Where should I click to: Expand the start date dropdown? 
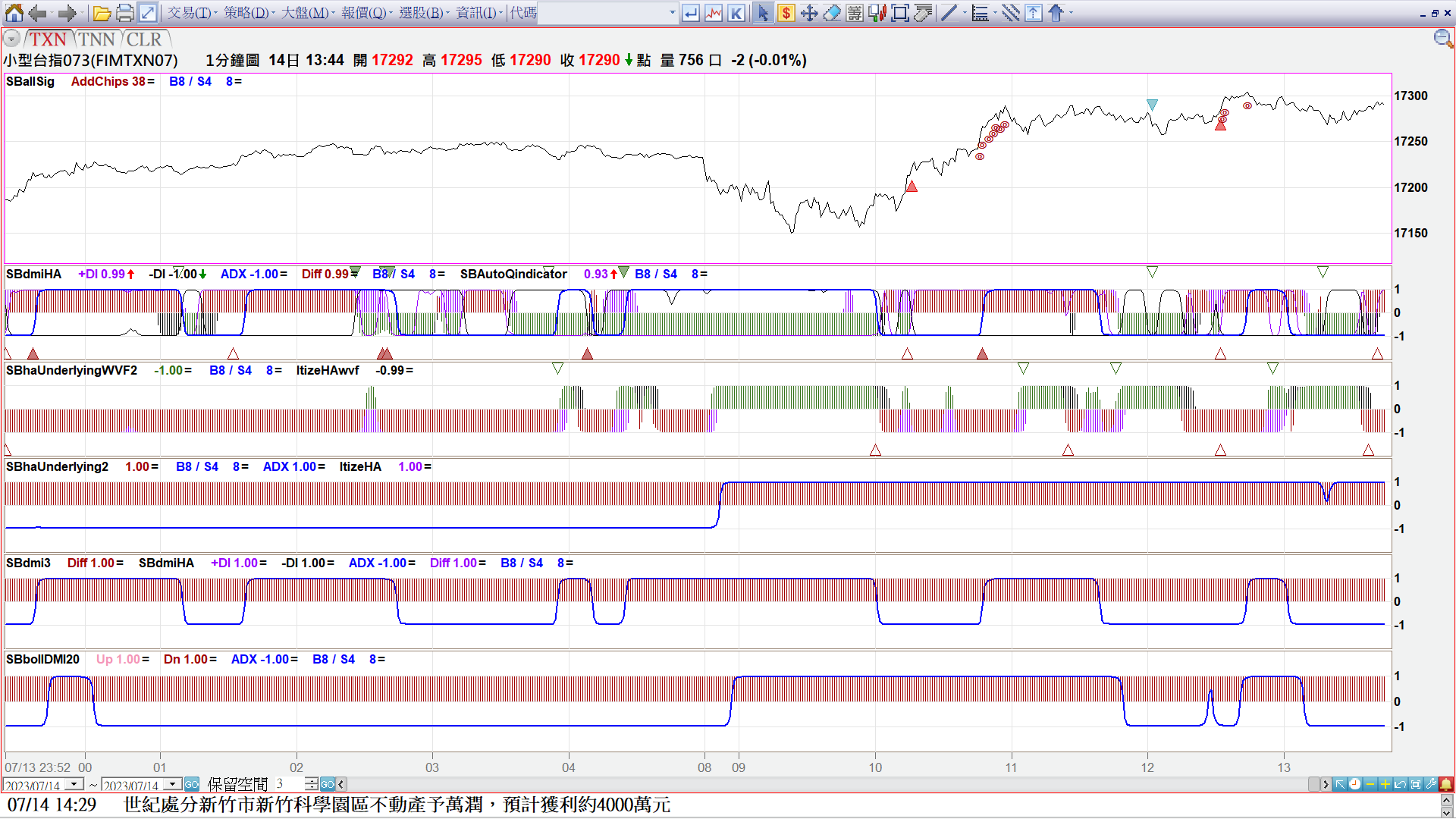pos(74,784)
